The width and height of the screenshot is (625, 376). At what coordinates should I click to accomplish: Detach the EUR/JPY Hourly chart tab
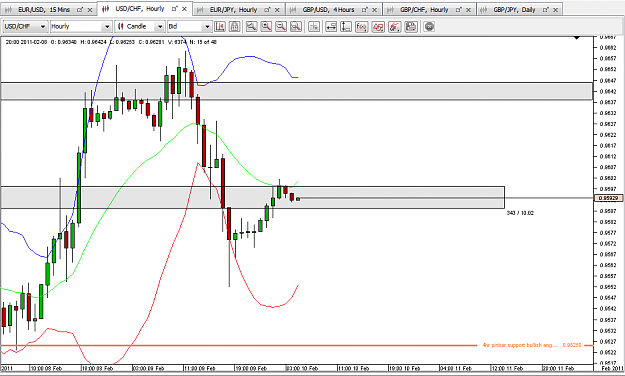pyautogui.click(x=267, y=10)
